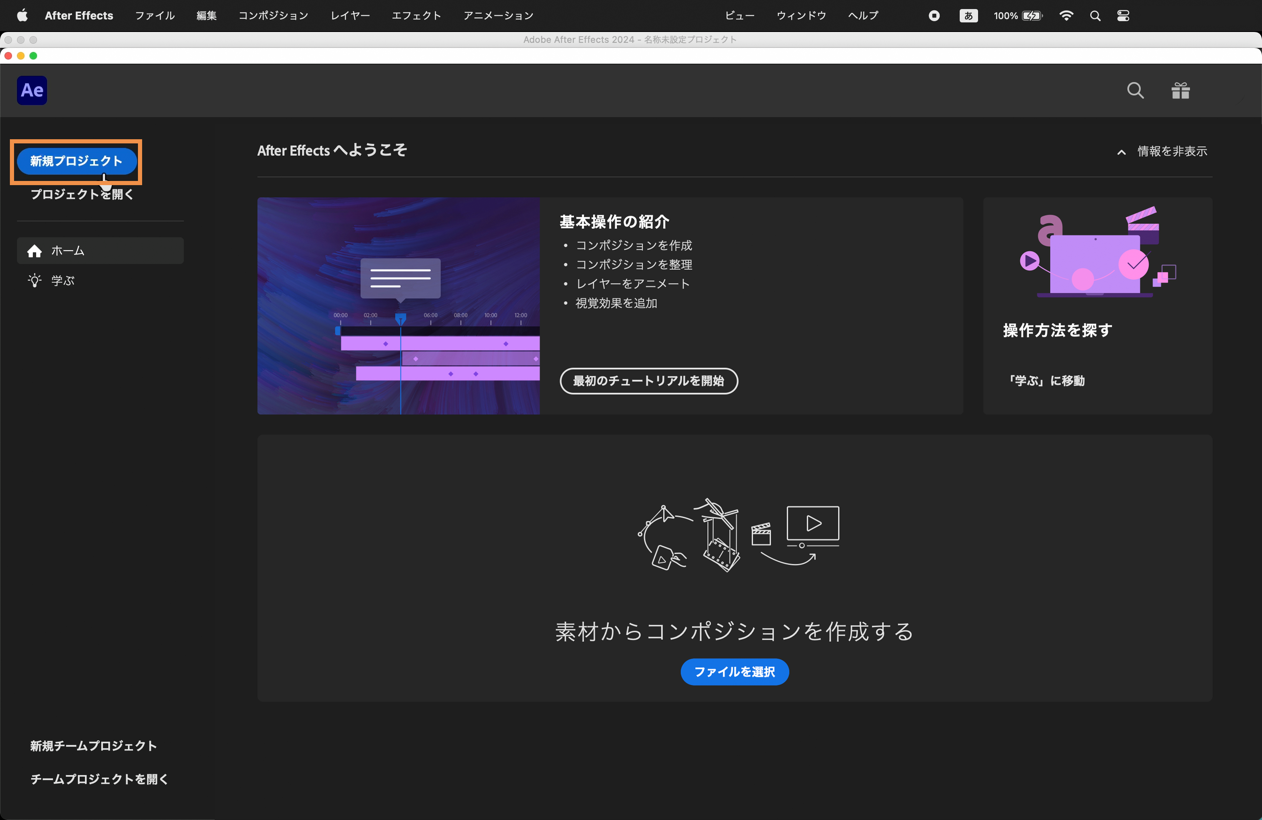
Task: Open the ヘルプ menu
Action: 863,16
